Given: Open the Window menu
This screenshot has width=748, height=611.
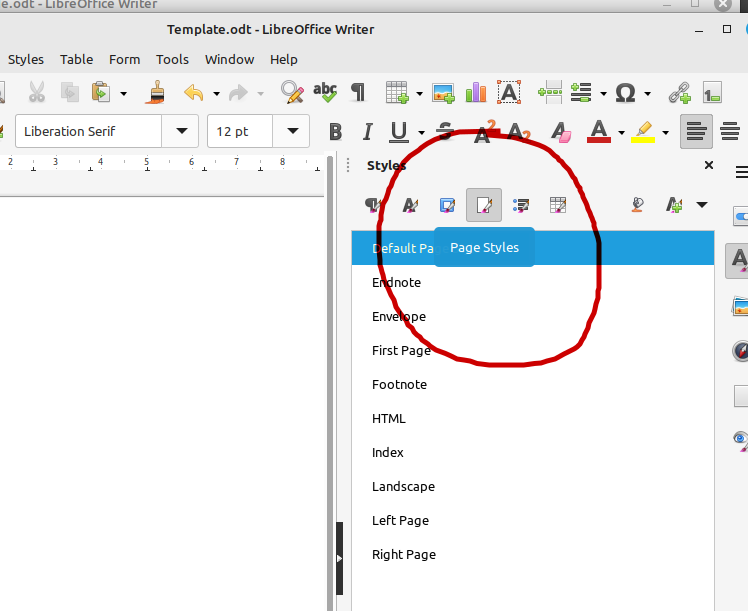Looking at the screenshot, I should (229, 60).
